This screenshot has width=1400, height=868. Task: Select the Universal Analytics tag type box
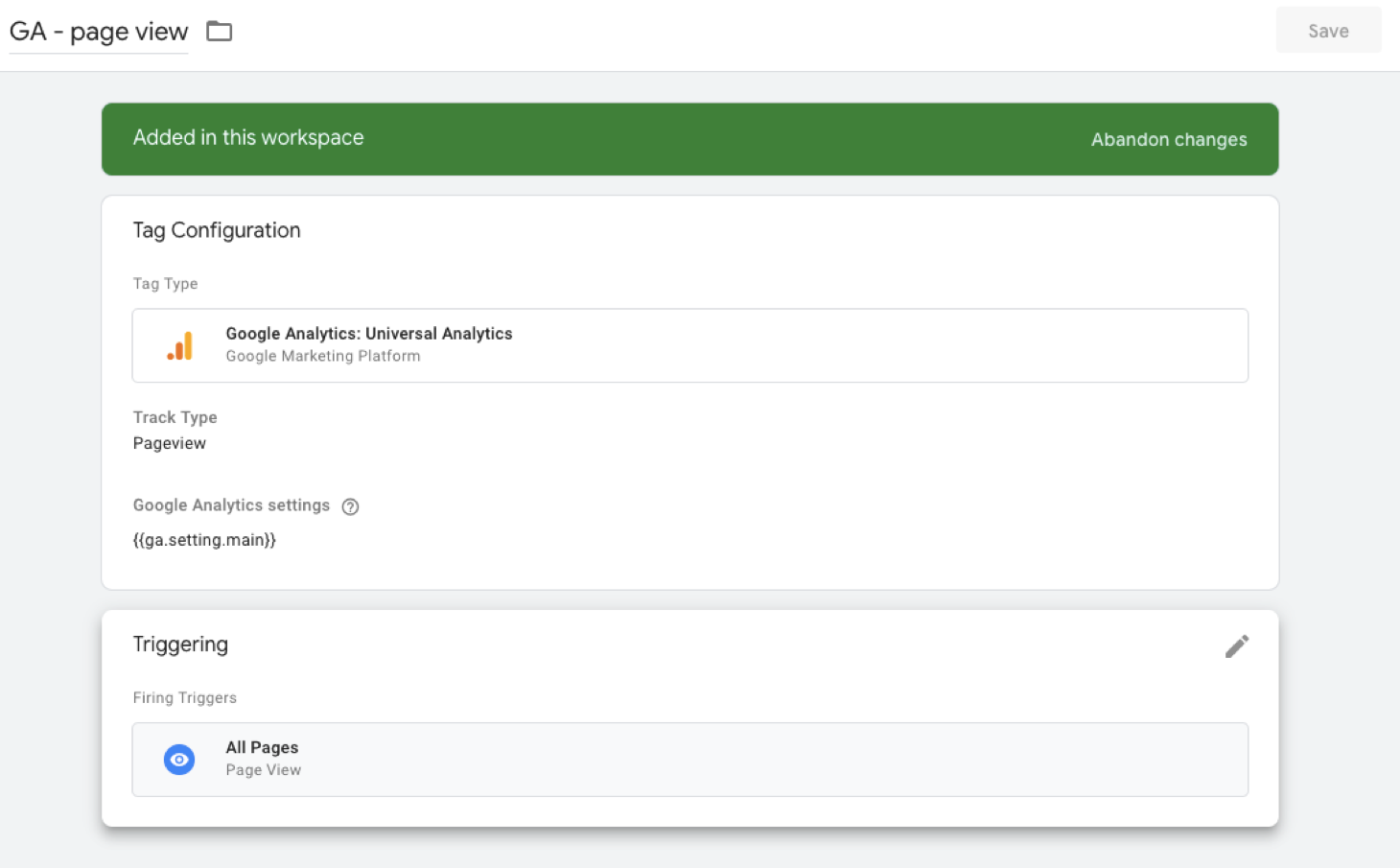point(690,345)
